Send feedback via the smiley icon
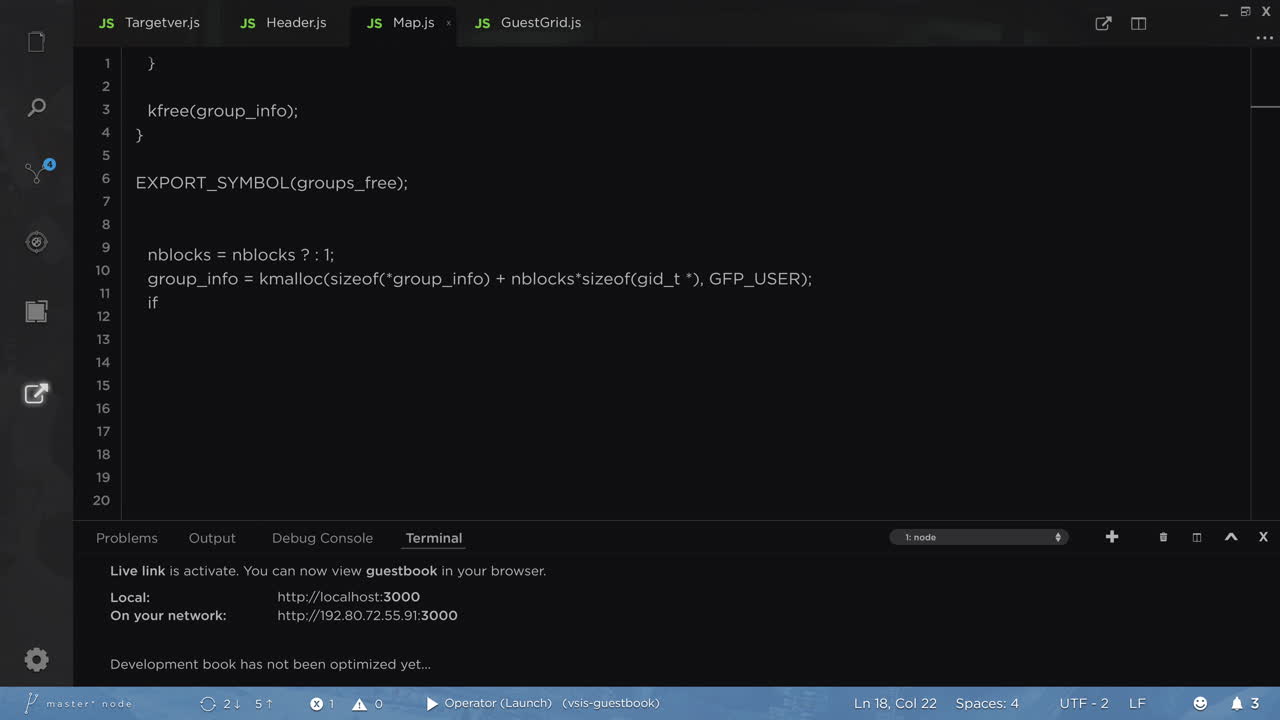This screenshot has width=1280, height=720. (1199, 703)
